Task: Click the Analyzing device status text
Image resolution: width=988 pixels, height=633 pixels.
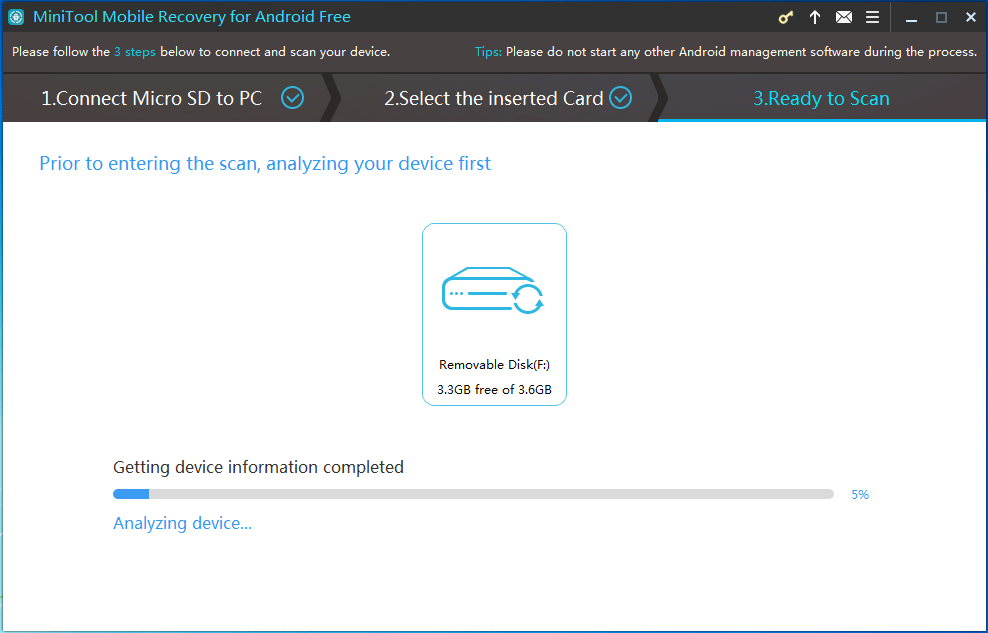Action: 182,523
